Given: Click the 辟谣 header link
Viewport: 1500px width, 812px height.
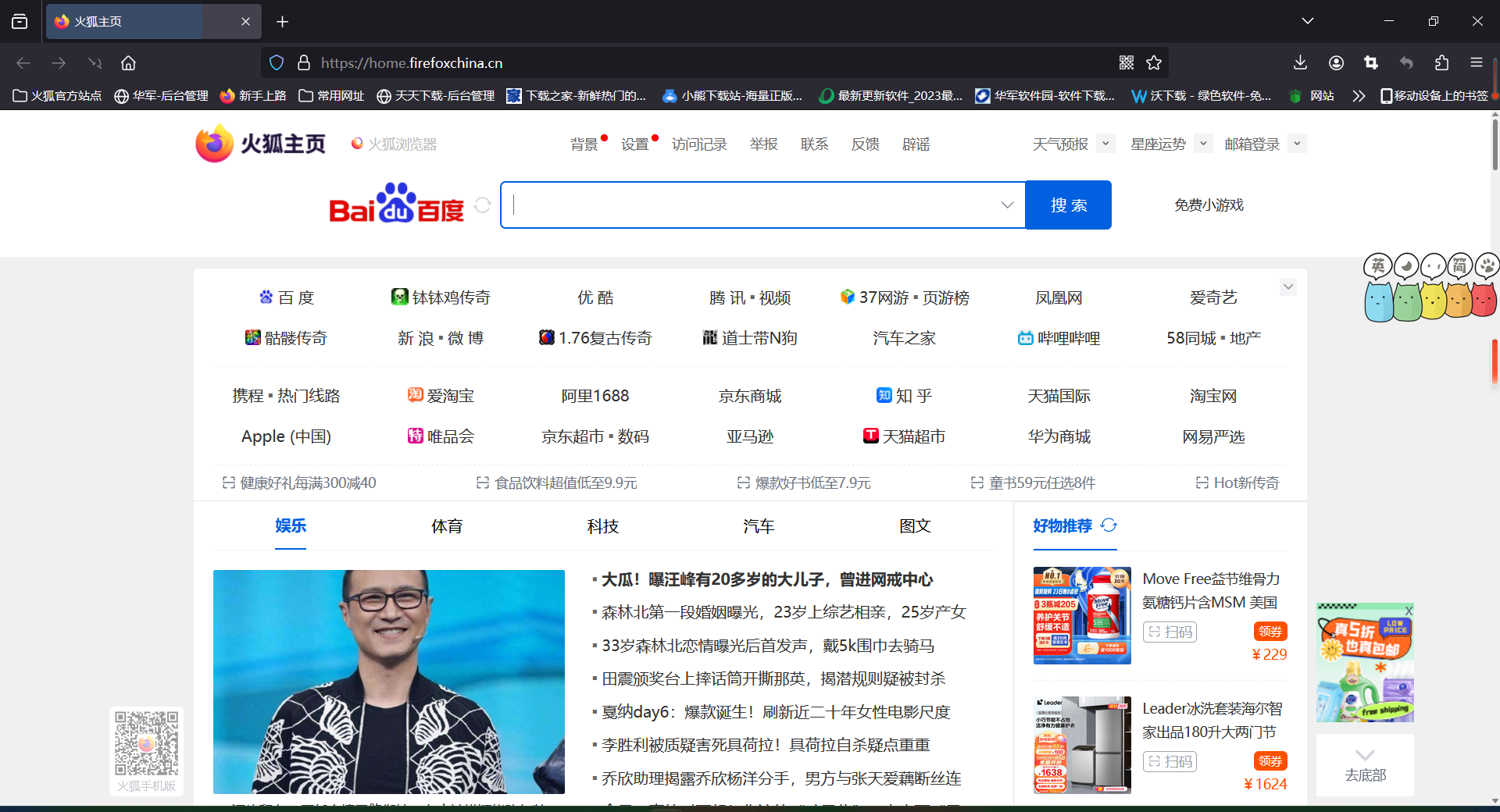Looking at the screenshot, I should 916,144.
